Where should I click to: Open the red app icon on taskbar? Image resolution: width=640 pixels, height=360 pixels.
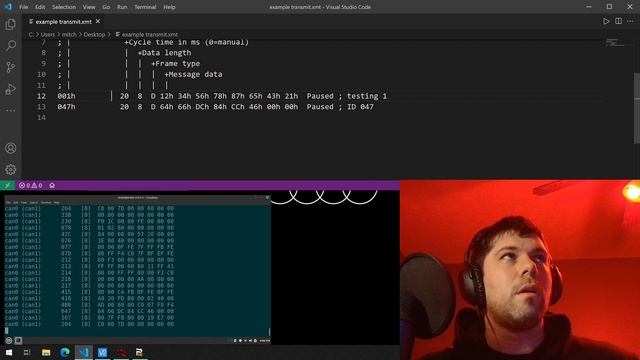pos(121,352)
